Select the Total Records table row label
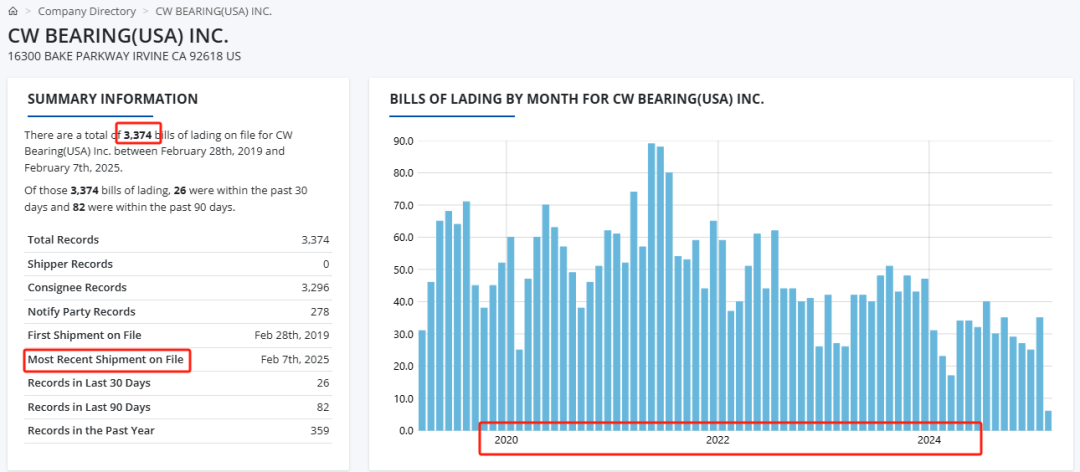 63,240
